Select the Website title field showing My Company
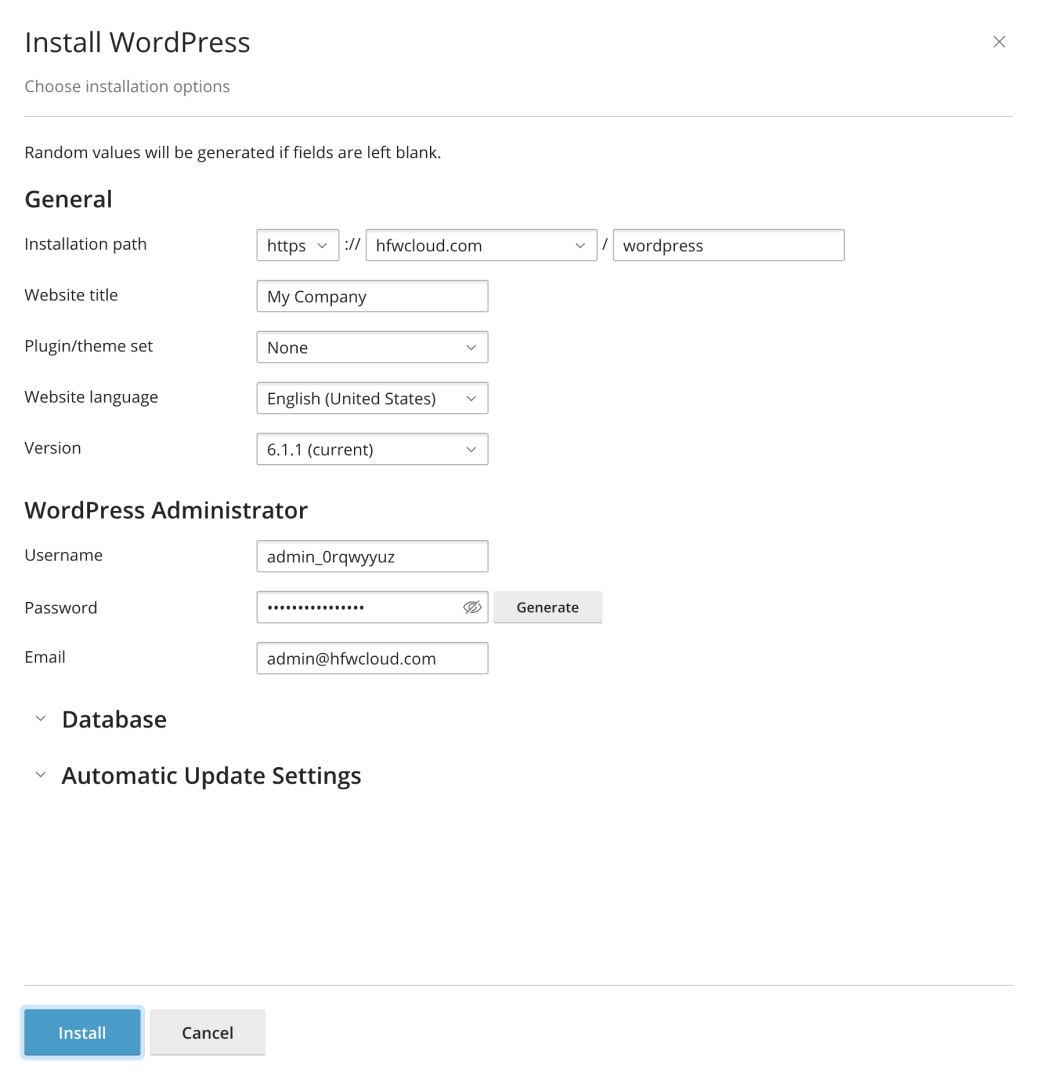The height and width of the screenshot is (1088, 1040). pos(372,296)
